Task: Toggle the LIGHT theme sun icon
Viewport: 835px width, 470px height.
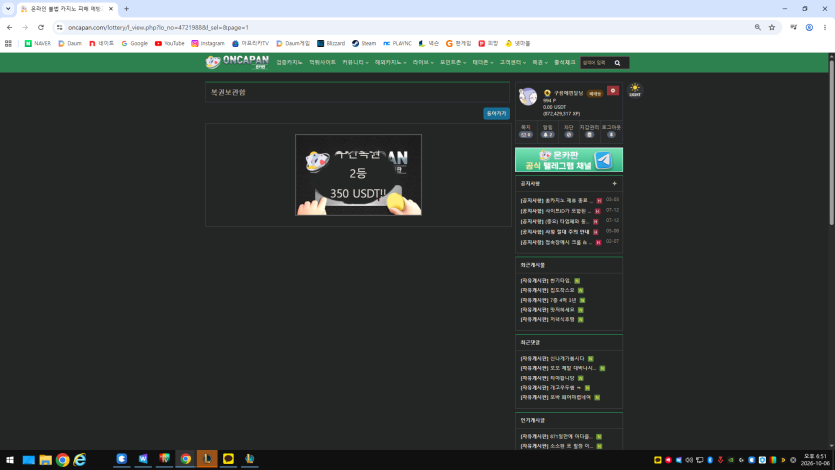Action: coord(635,89)
